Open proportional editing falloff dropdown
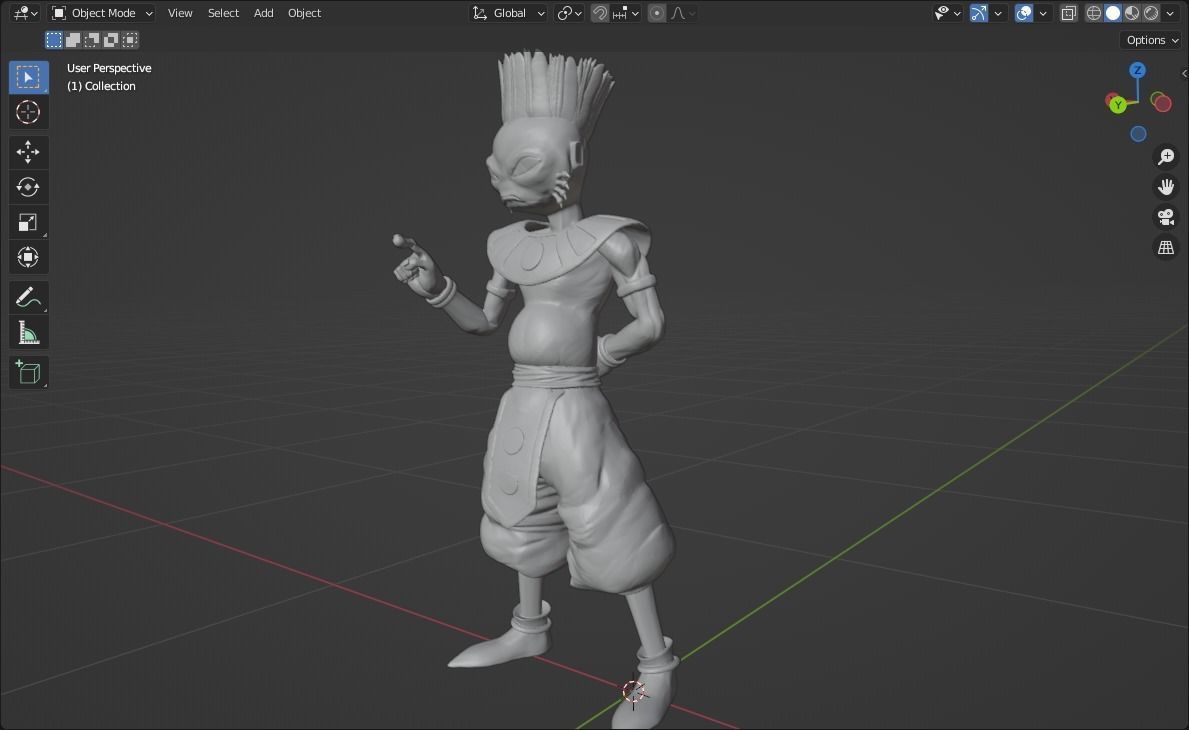 click(682, 13)
